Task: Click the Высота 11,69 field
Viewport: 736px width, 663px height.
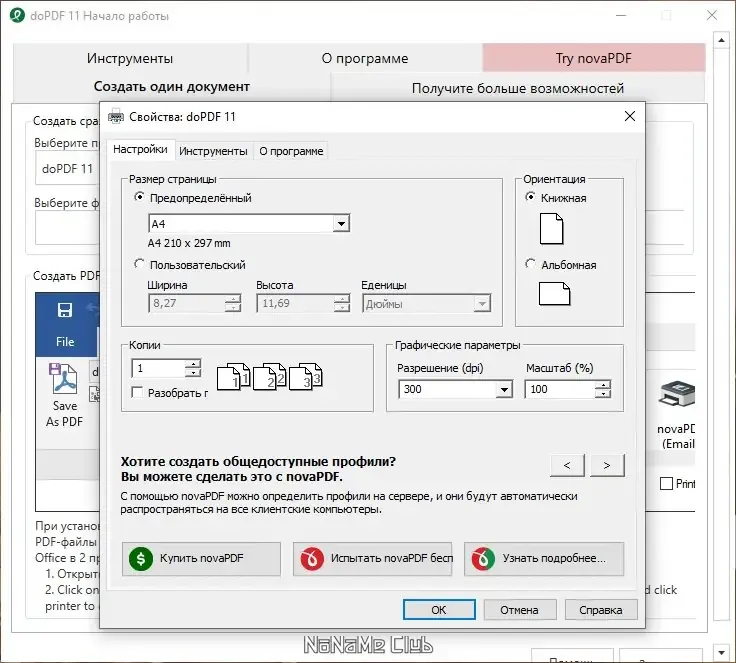Action: [296, 303]
